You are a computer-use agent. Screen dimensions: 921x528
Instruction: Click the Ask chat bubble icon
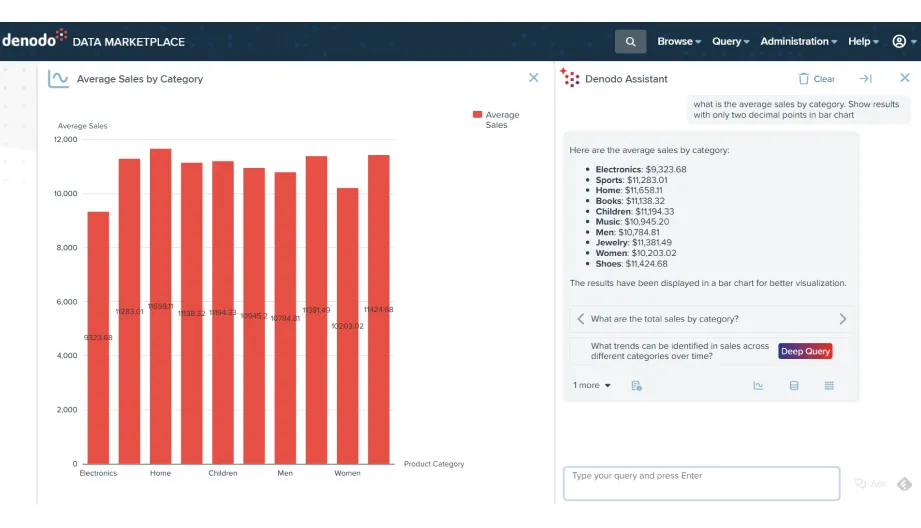point(861,483)
